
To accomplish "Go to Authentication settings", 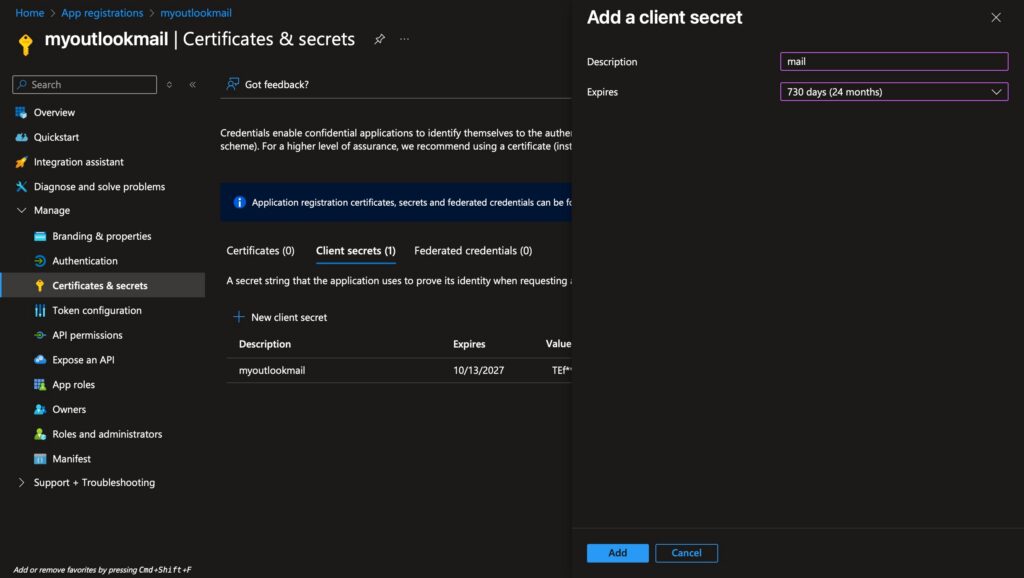I will [x=85, y=261].
